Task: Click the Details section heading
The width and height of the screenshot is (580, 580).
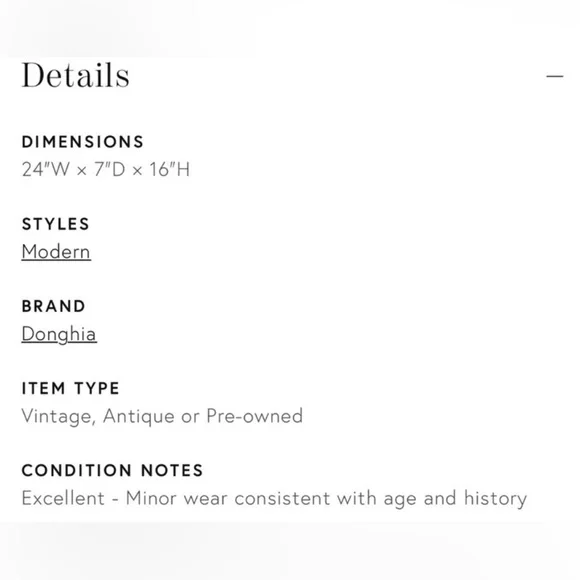Action: [75, 75]
